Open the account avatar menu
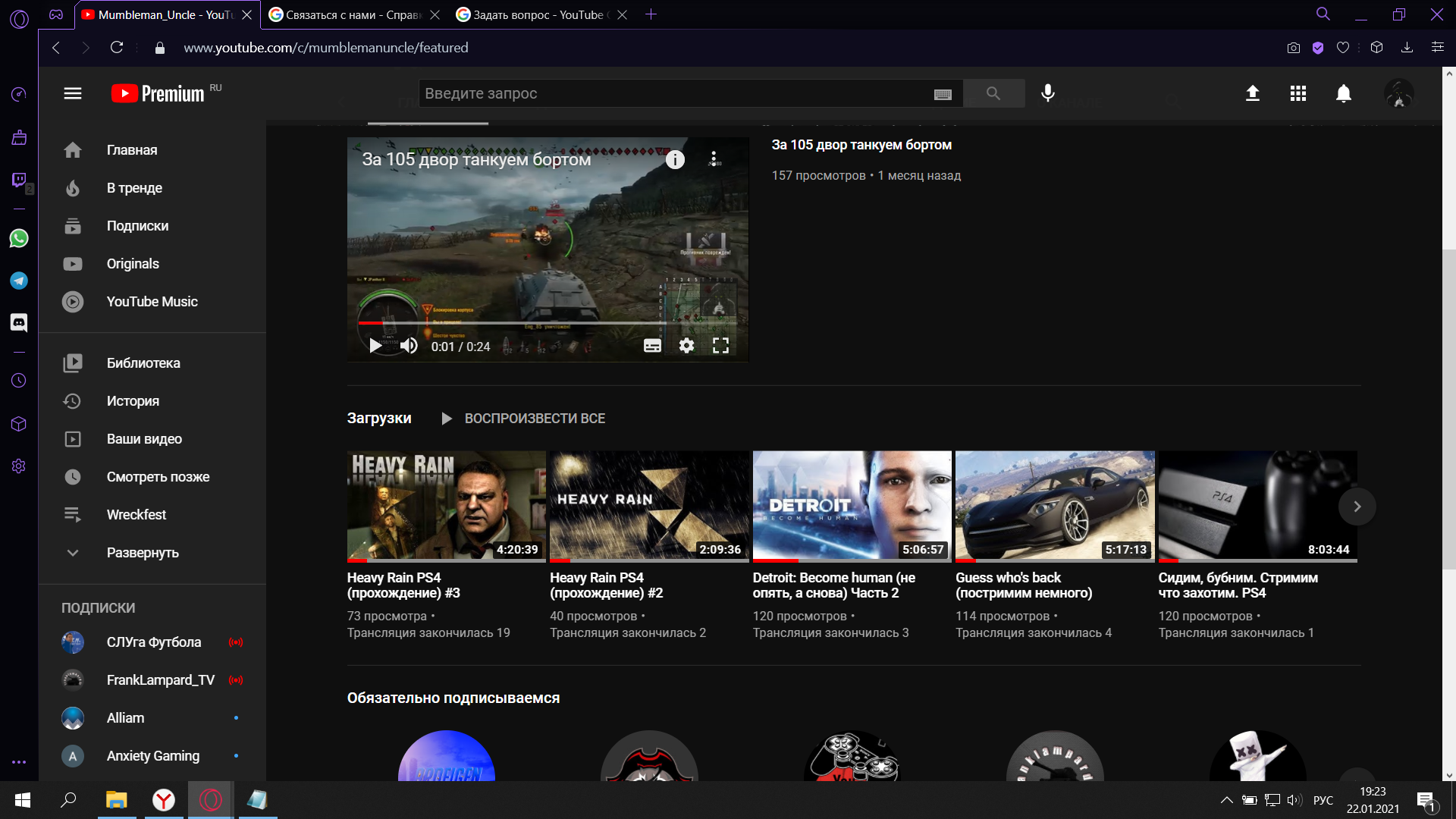The width and height of the screenshot is (1456, 819). point(1399,93)
